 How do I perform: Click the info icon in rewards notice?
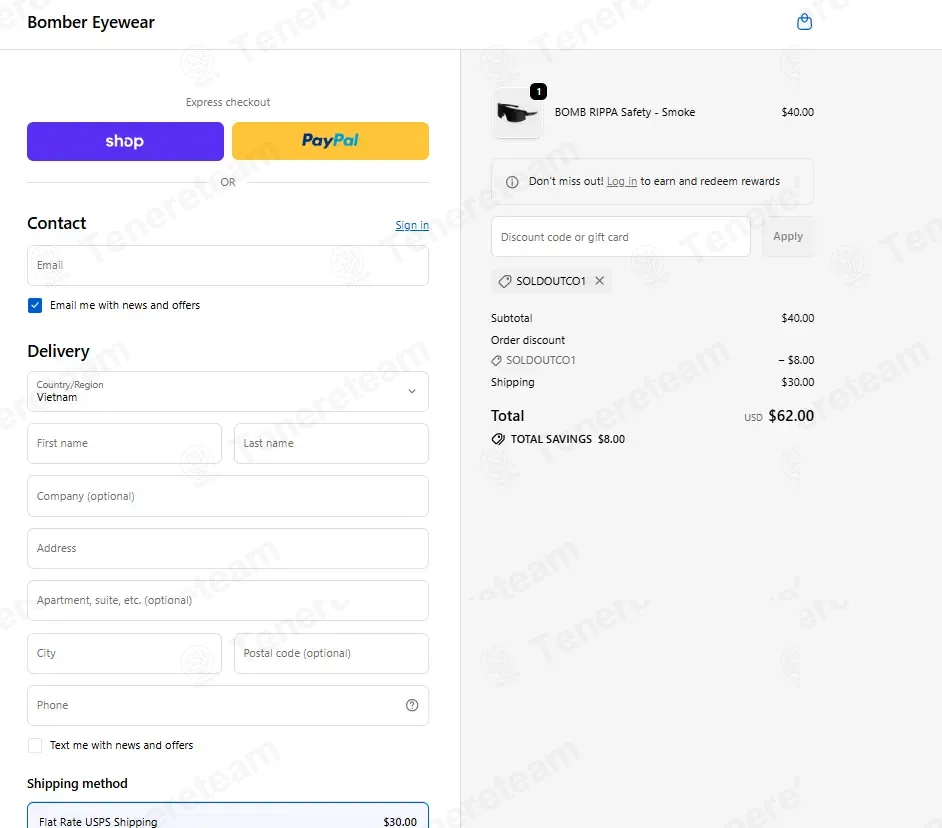point(512,182)
